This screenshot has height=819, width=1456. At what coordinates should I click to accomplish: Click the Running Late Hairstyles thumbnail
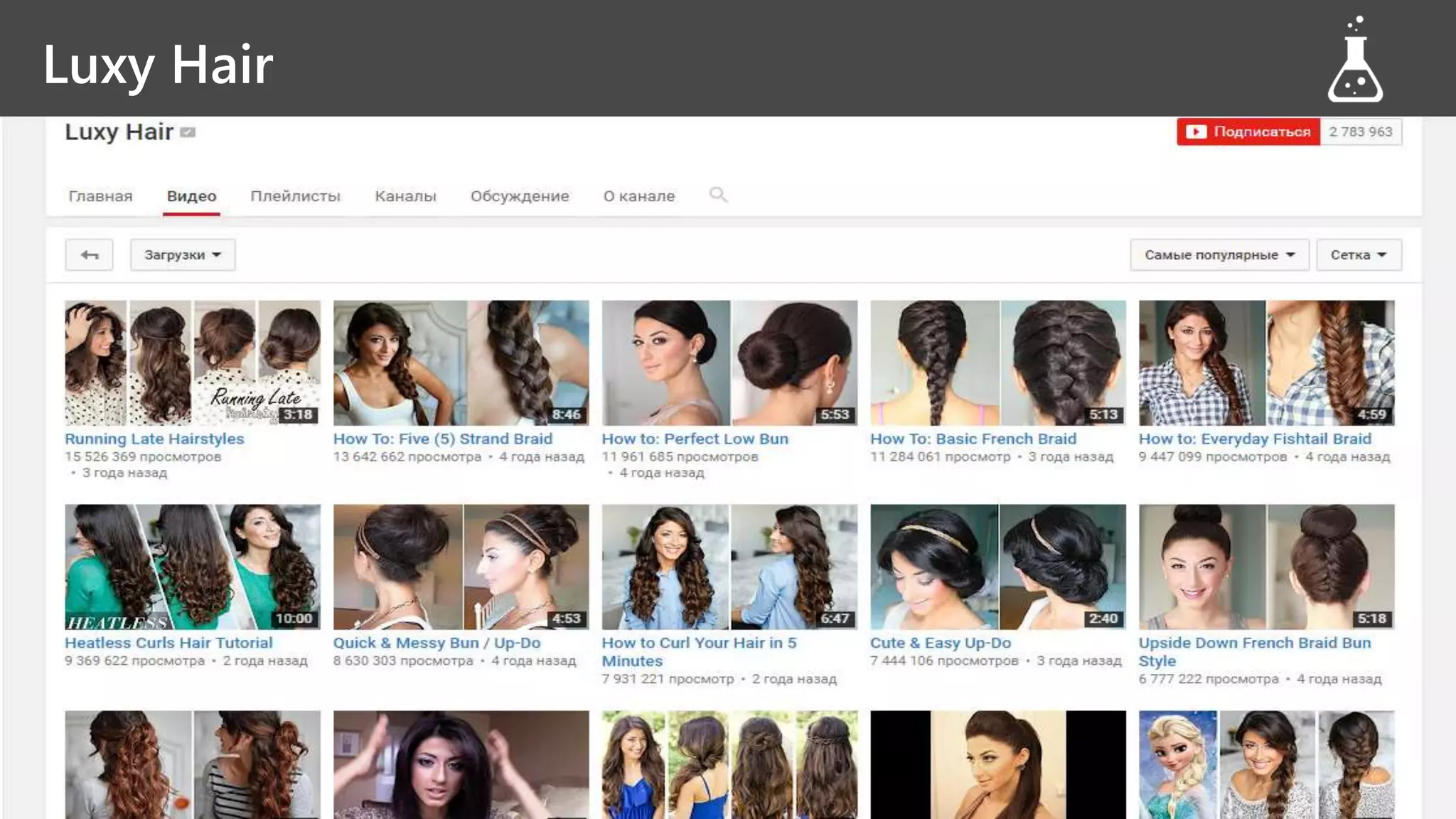[x=193, y=363]
